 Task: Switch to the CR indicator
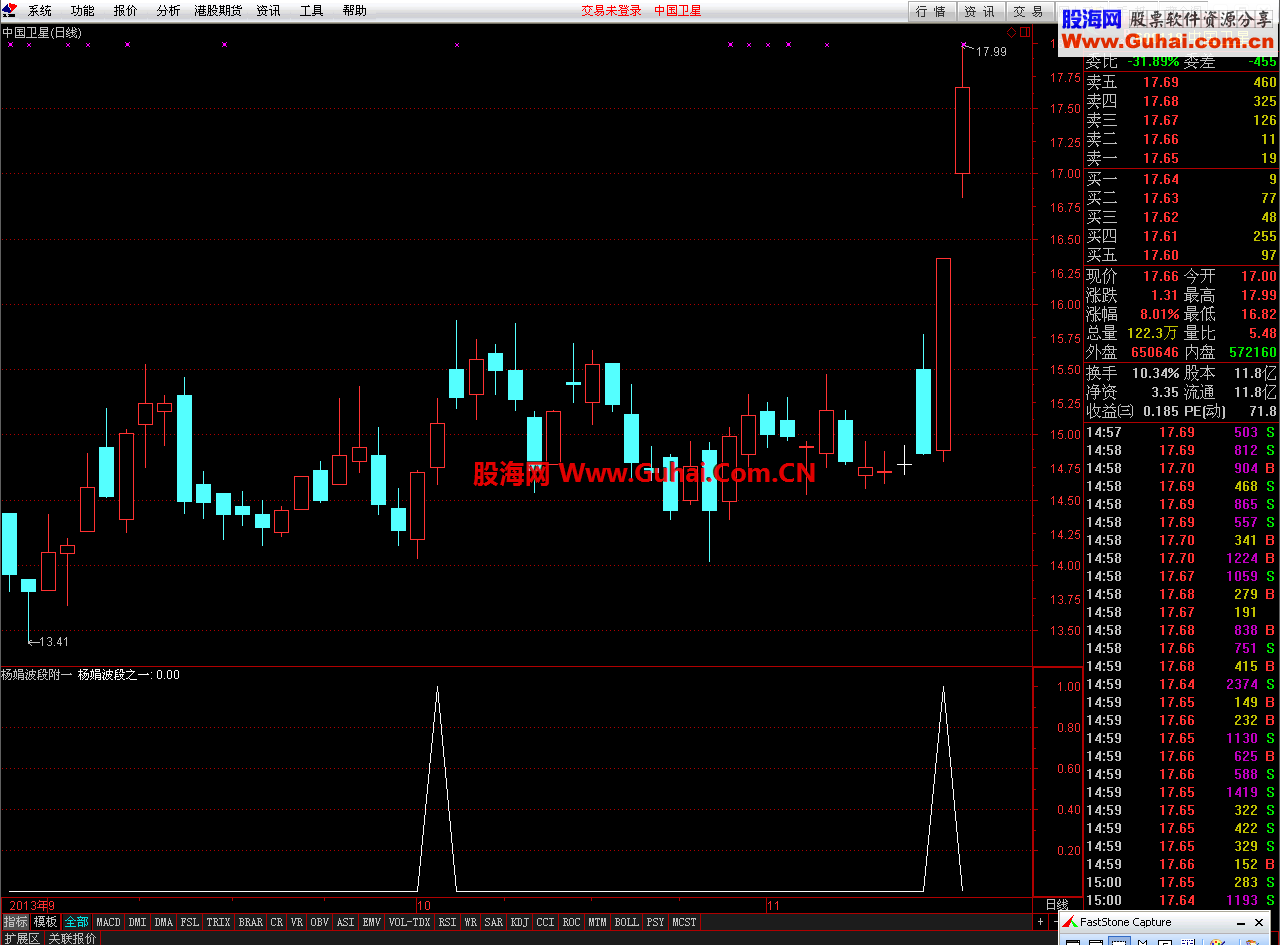[x=277, y=922]
